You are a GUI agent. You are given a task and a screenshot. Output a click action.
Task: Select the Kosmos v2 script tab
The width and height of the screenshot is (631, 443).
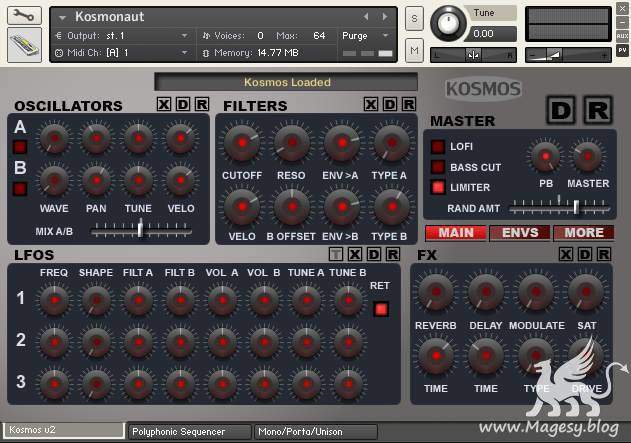point(64,430)
